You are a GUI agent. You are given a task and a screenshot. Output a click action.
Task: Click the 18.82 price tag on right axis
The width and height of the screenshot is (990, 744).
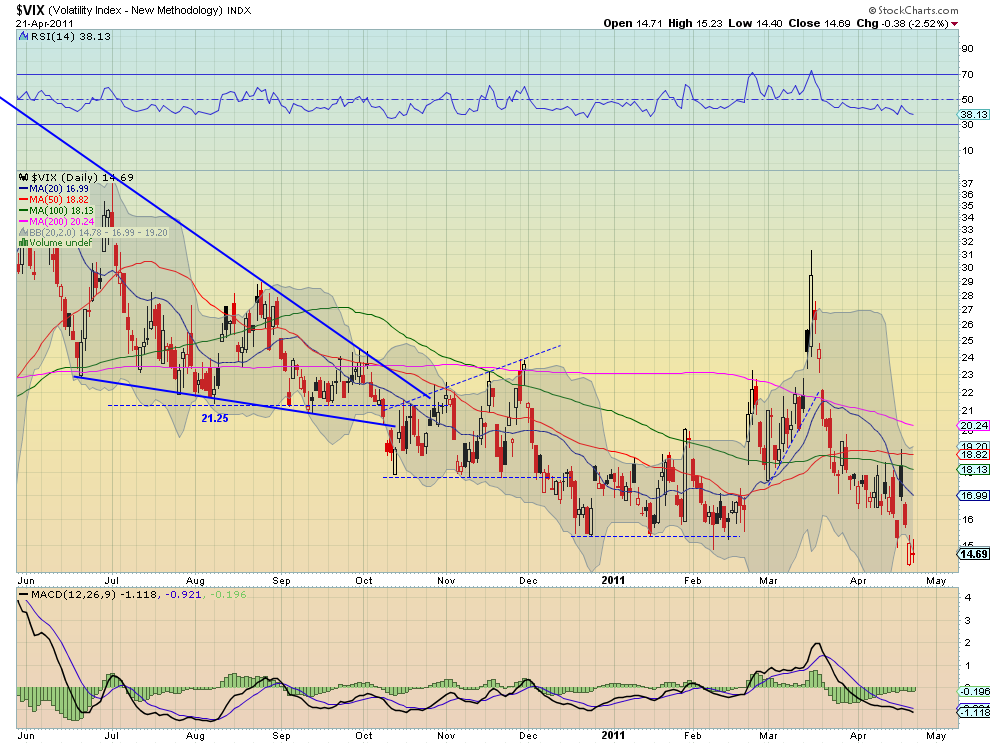[974, 455]
